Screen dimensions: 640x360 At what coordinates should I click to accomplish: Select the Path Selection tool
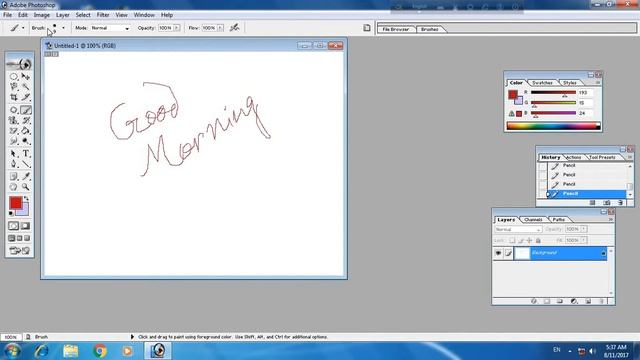click(x=13, y=153)
